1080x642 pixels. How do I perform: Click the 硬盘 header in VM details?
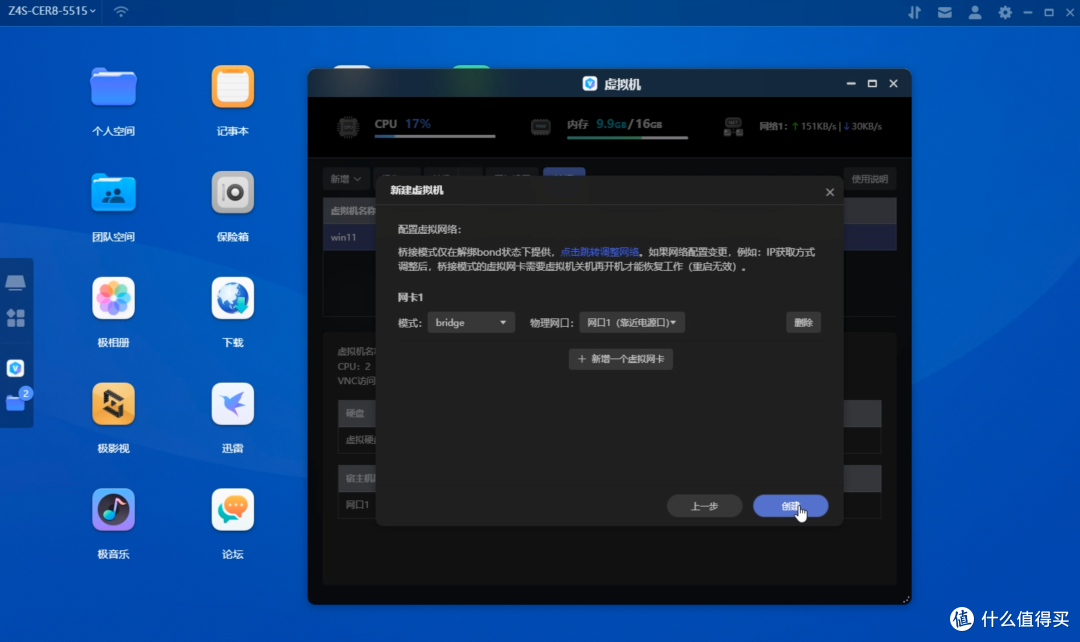pos(355,413)
